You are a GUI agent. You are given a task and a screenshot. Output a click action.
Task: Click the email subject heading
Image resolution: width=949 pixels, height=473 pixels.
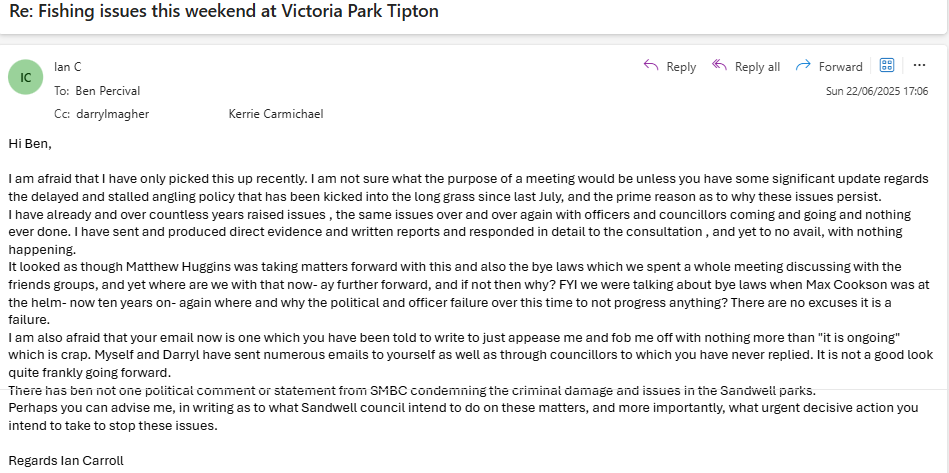(x=224, y=12)
